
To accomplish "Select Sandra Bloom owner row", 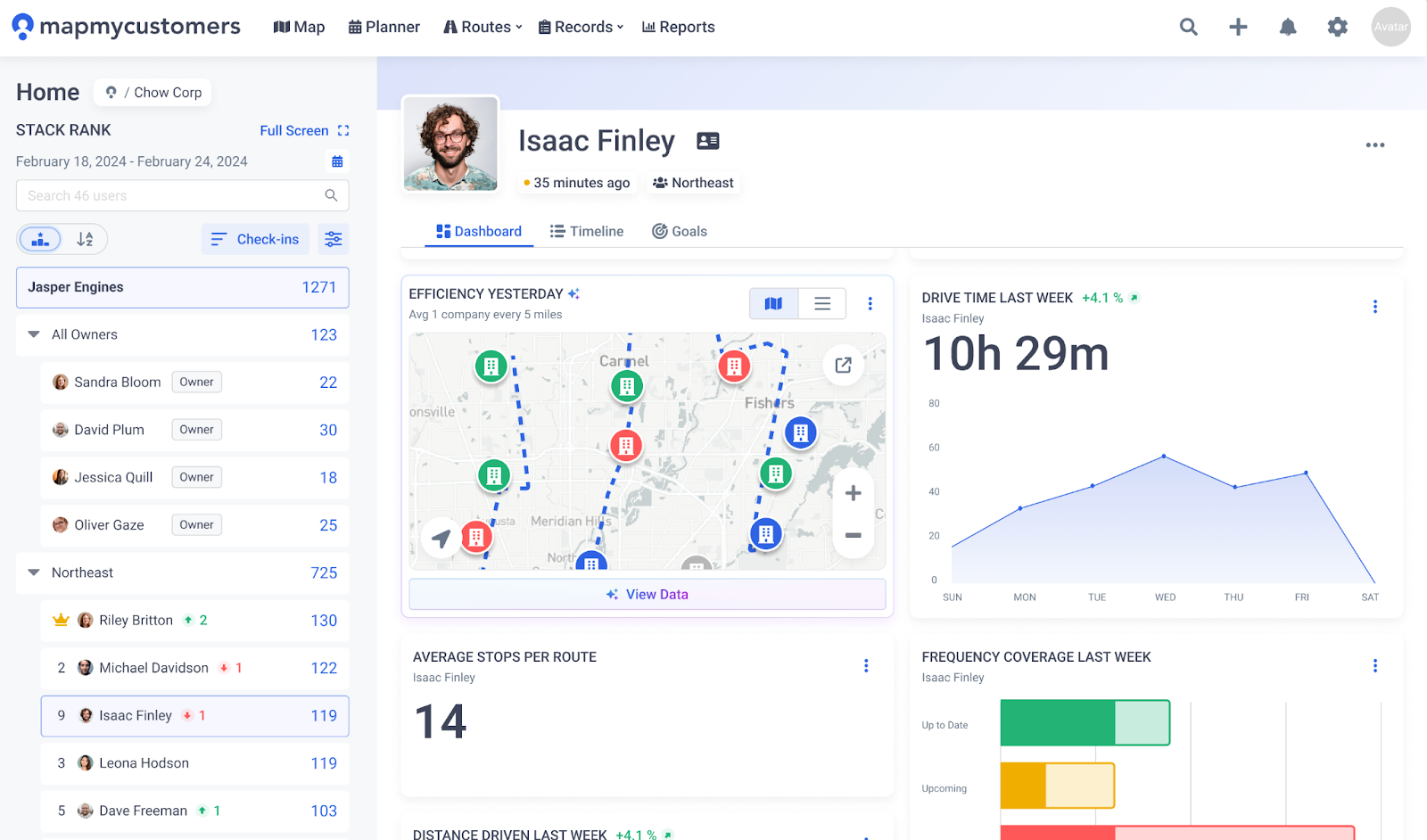I will pos(194,383).
